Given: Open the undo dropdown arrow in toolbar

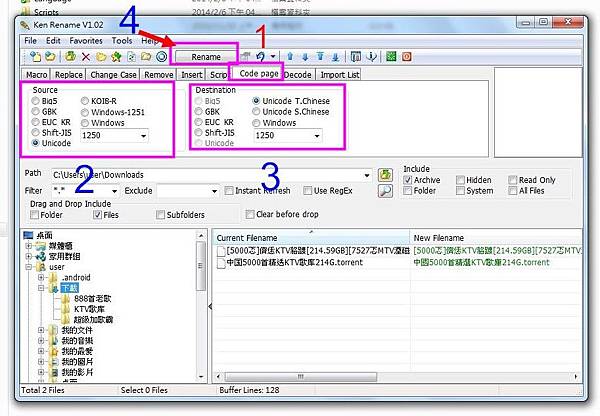Looking at the screenshot, I should (273, 56).
